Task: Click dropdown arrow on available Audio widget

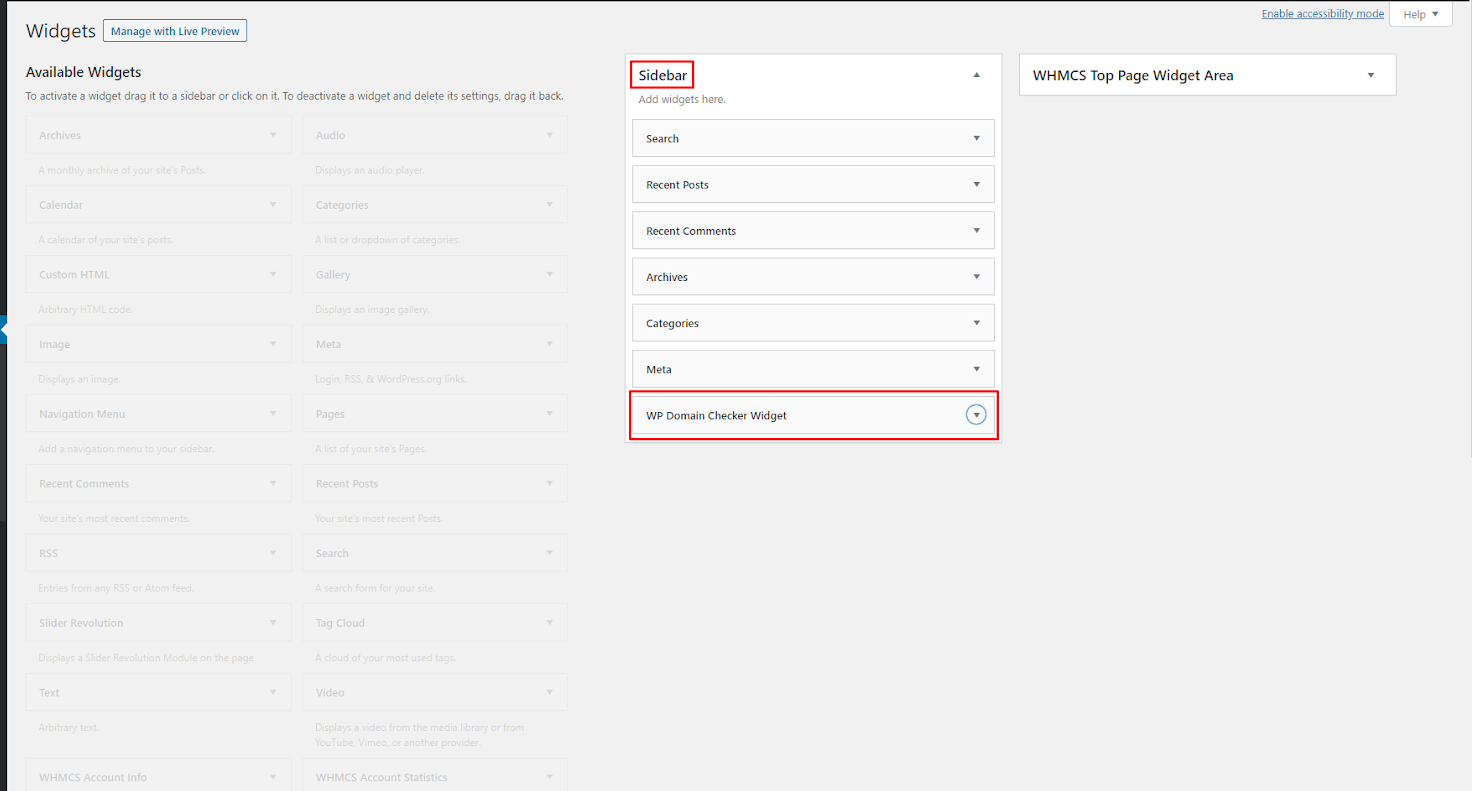Action: pyautogui.click(x=550, y=135)
